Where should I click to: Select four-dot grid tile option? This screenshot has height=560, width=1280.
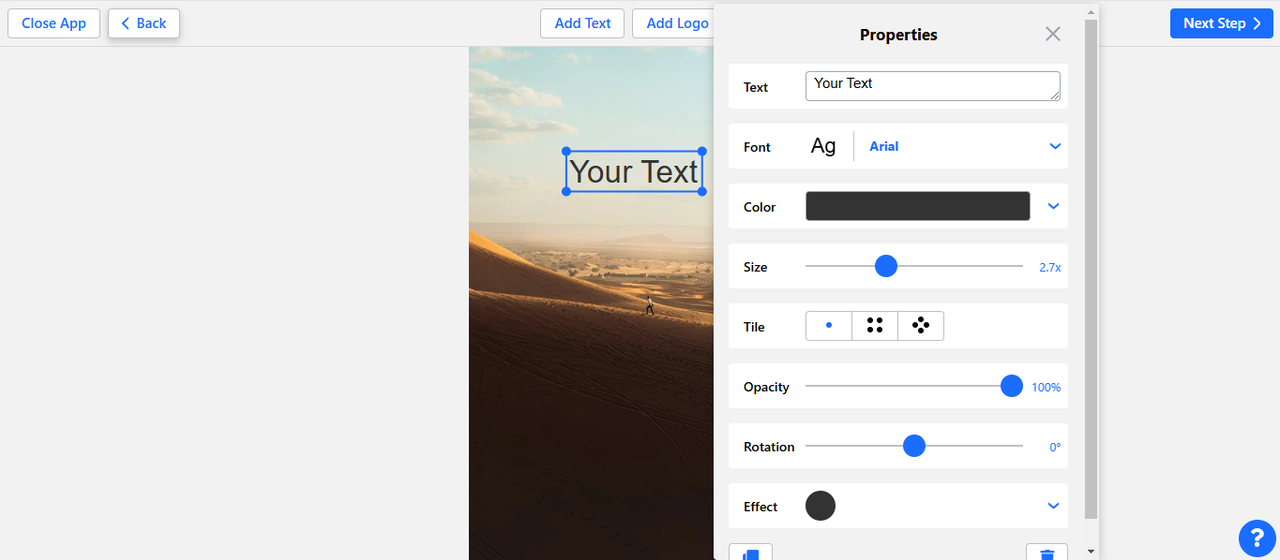point(875,326)
